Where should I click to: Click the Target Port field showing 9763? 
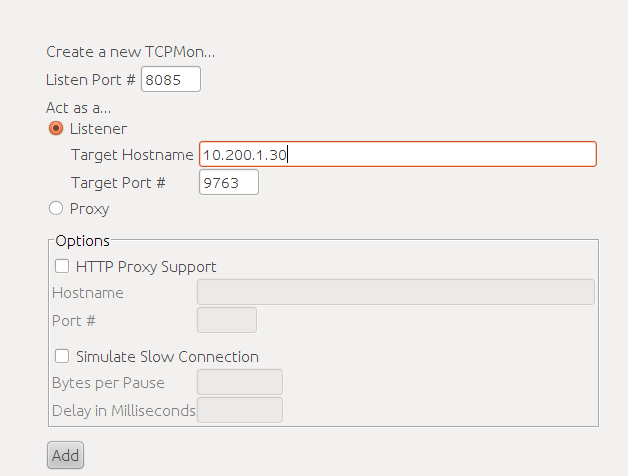(229, 182)
